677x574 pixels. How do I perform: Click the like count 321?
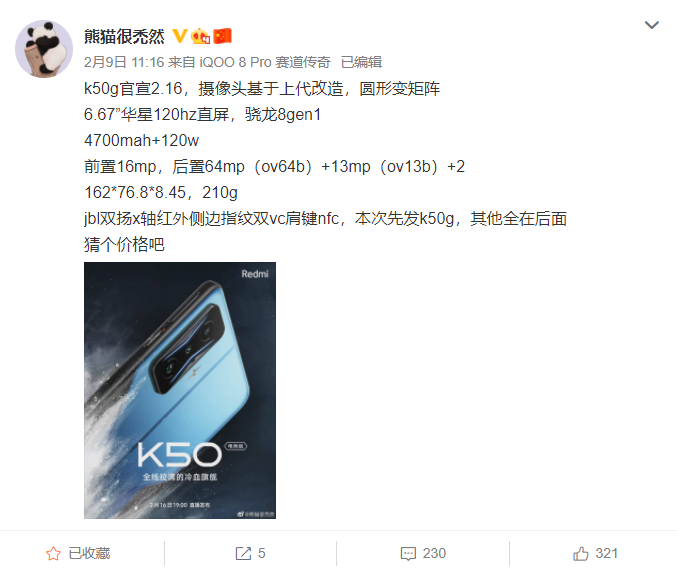(607, 553)
